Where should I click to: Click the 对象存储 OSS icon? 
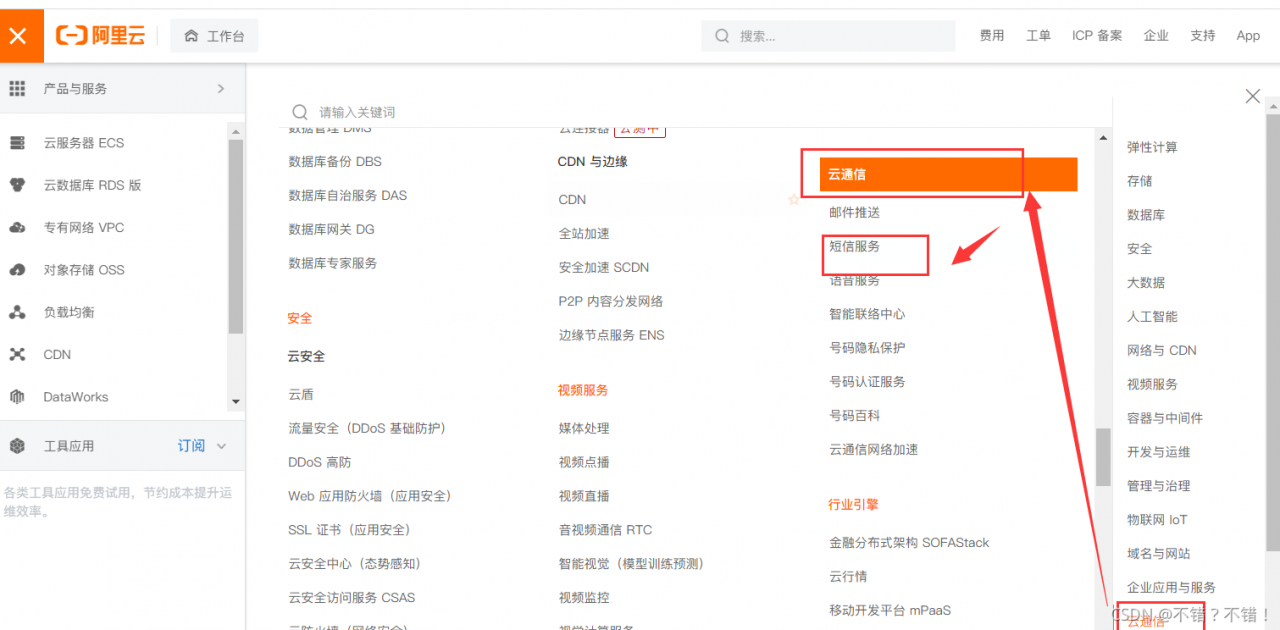[17, 270]
